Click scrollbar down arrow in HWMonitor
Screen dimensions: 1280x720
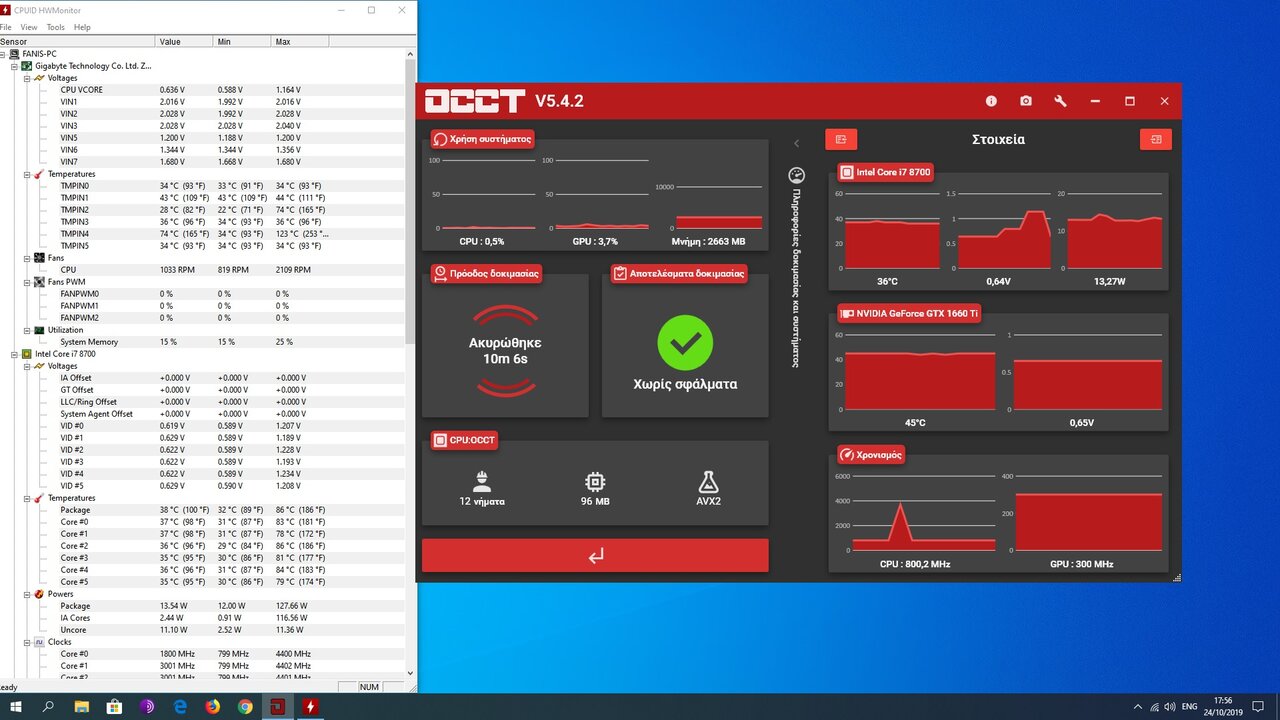pos(410,674)
